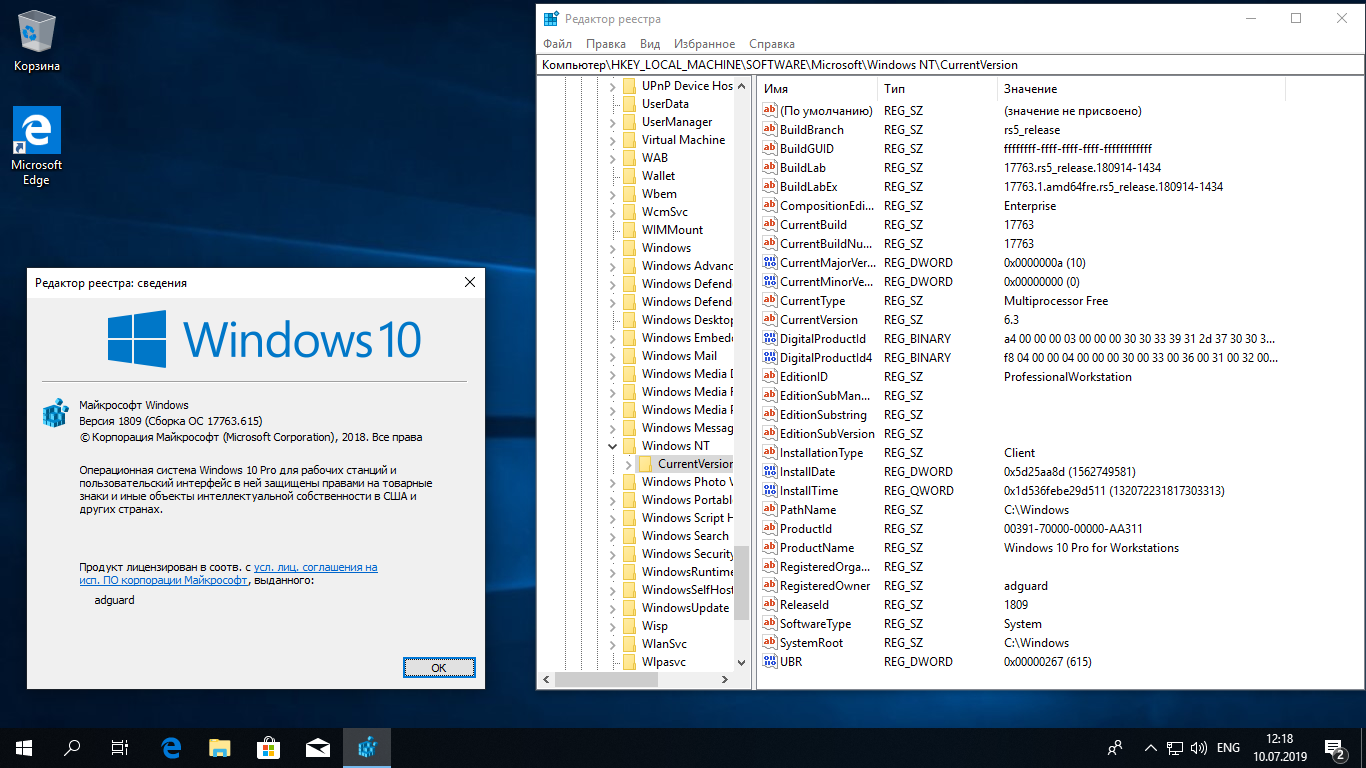Open File Explorer from the taskbar

pyautogui.click(x=220, y=747)
